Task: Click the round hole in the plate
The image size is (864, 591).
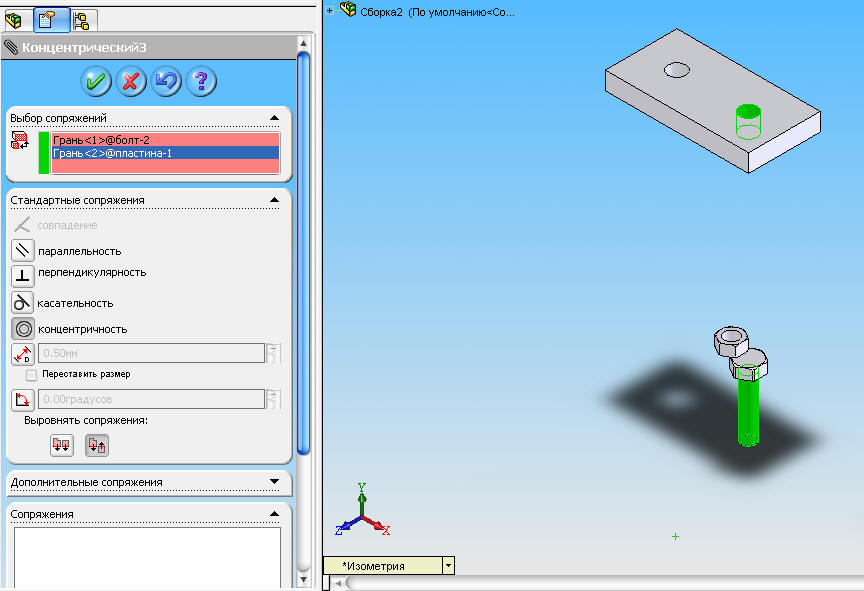Action: pos(677,71)
